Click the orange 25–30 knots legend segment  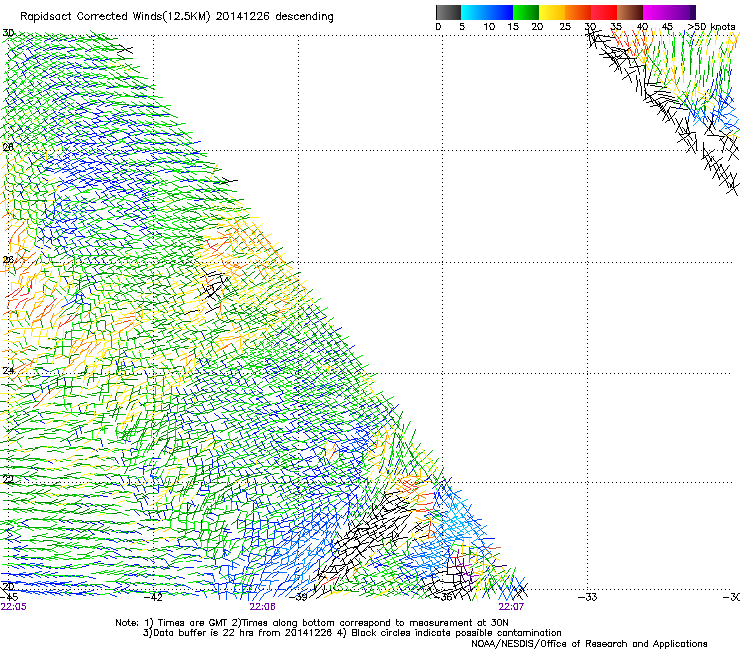(x=578, y=12)
